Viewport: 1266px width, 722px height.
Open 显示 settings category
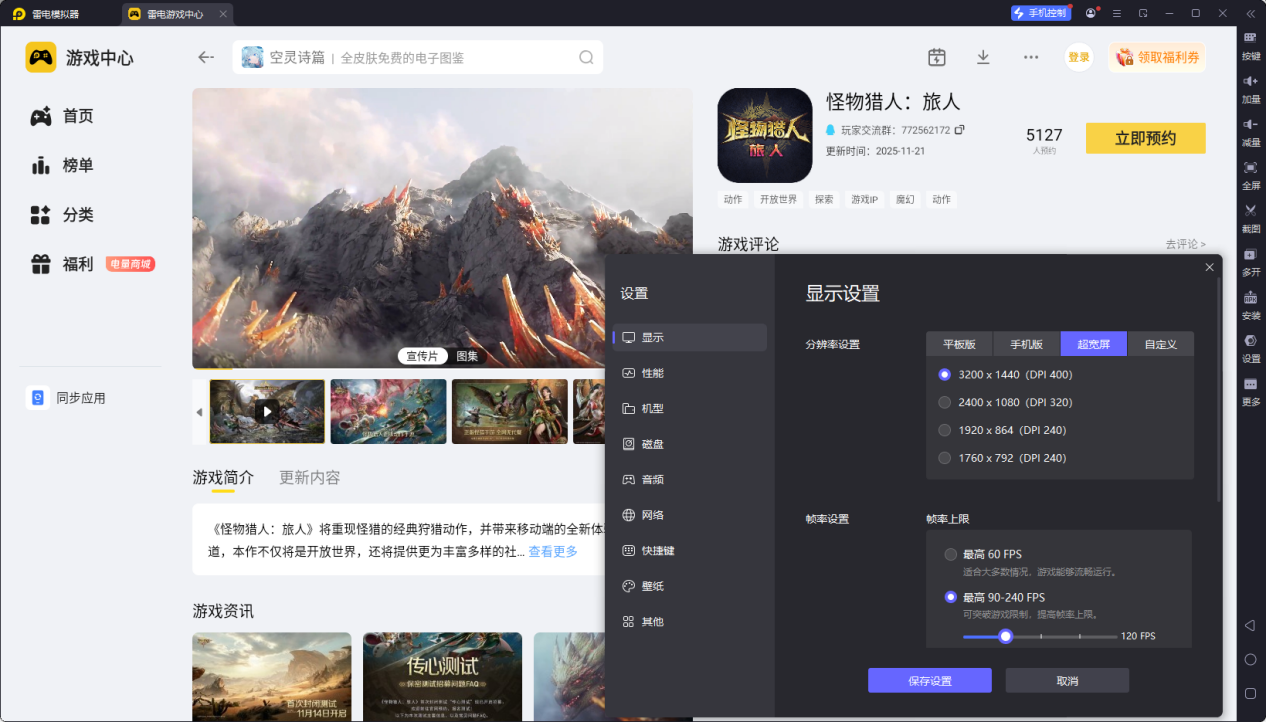click(x=690, y=337)
